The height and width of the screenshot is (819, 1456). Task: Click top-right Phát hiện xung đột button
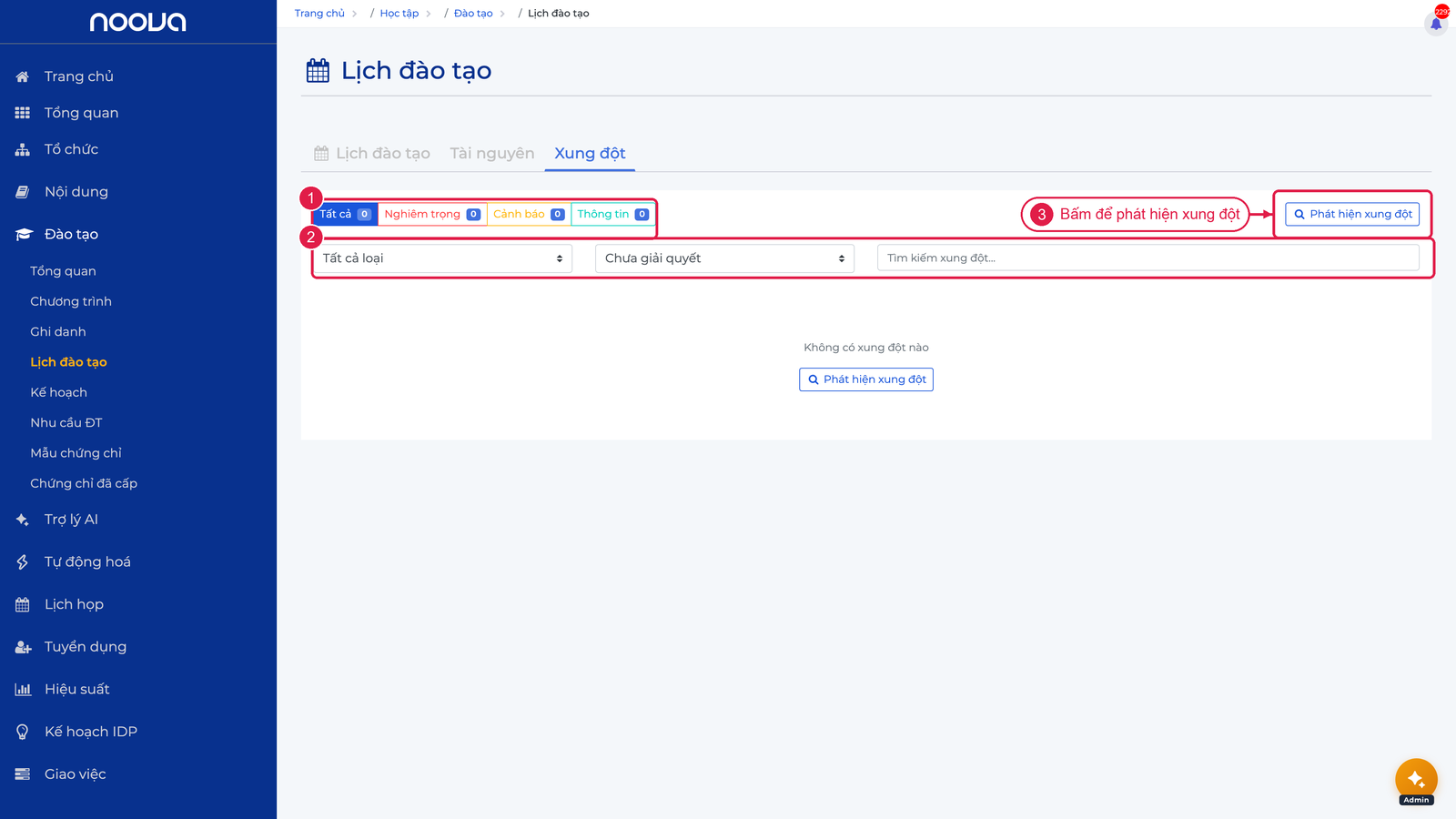(x=1352, y=214)
